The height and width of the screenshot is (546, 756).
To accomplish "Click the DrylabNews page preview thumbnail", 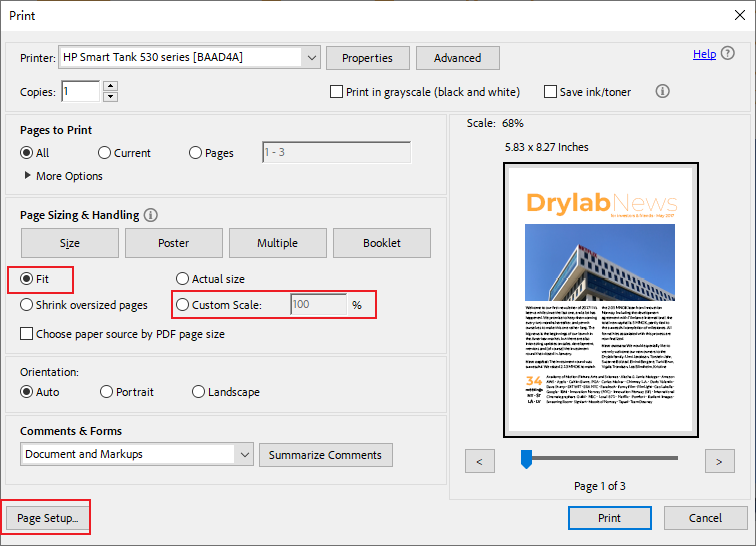I will (x=601, y=300).
